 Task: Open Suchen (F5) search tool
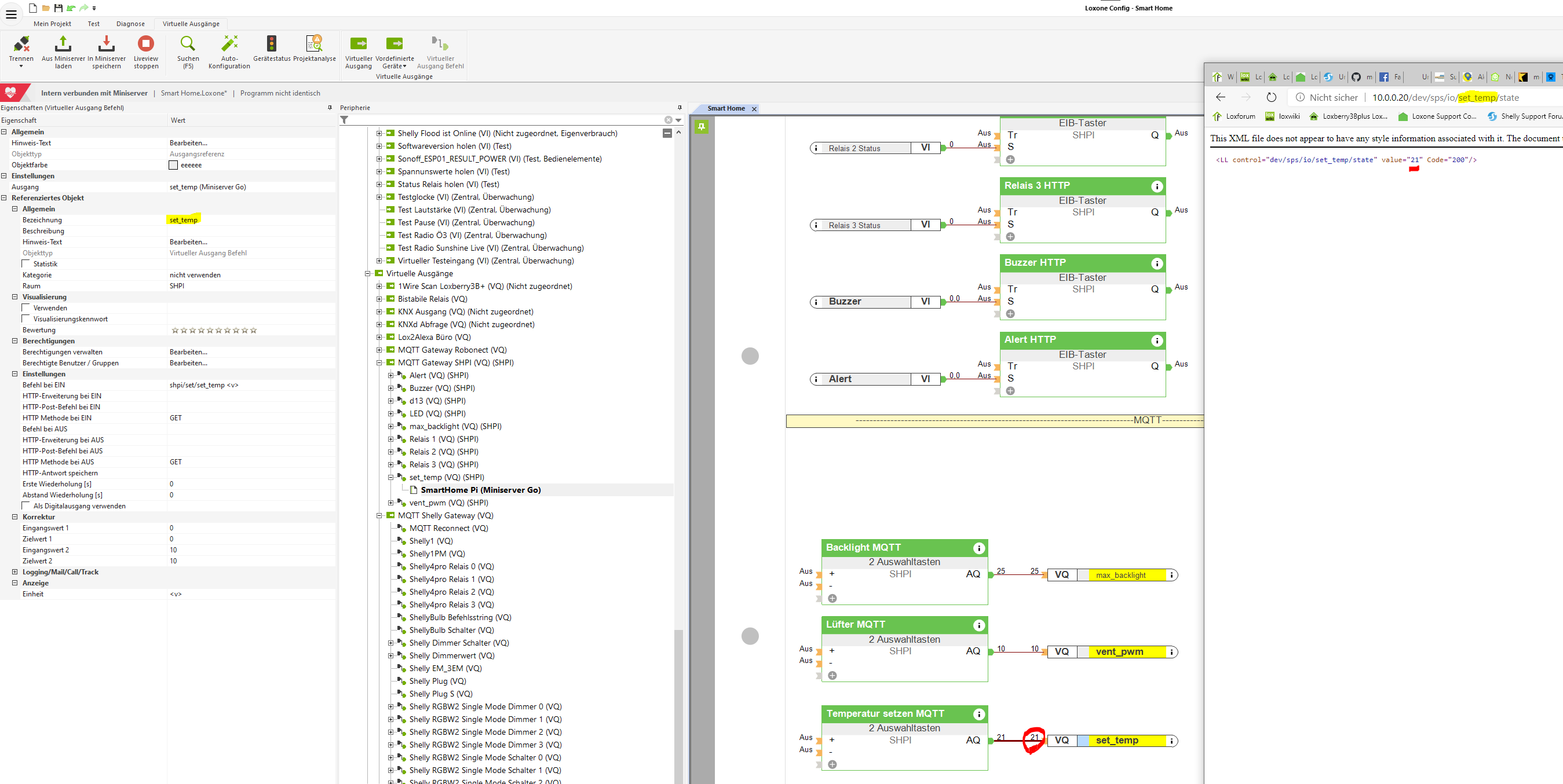188,43
